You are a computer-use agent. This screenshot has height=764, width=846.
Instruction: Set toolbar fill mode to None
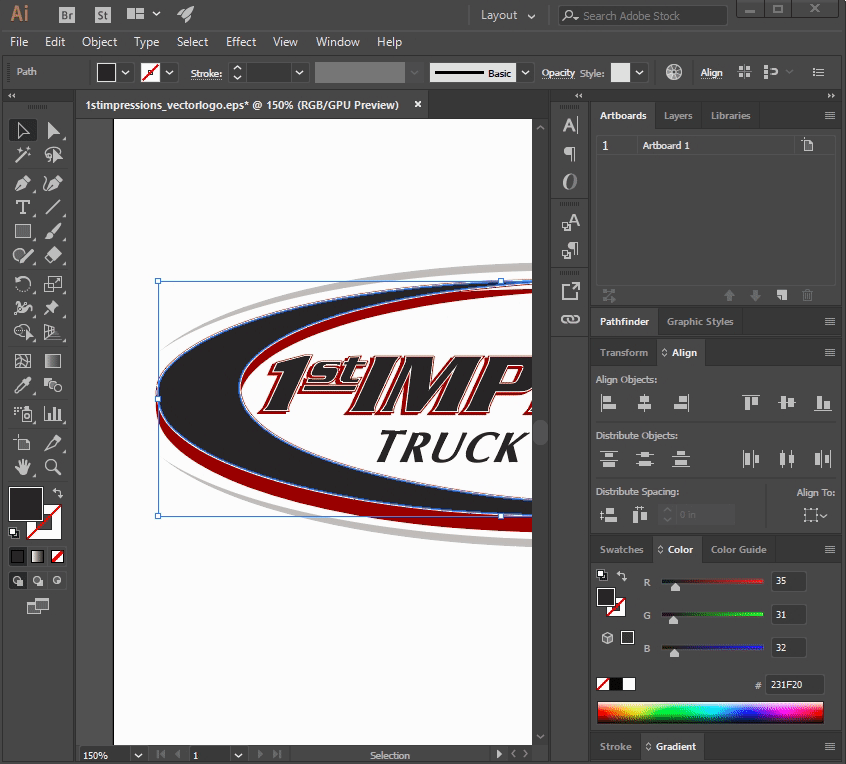tap(57, 556)
